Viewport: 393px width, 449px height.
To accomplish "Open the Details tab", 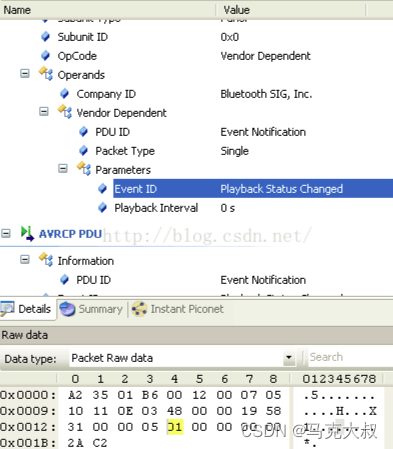I will point(27,309).
